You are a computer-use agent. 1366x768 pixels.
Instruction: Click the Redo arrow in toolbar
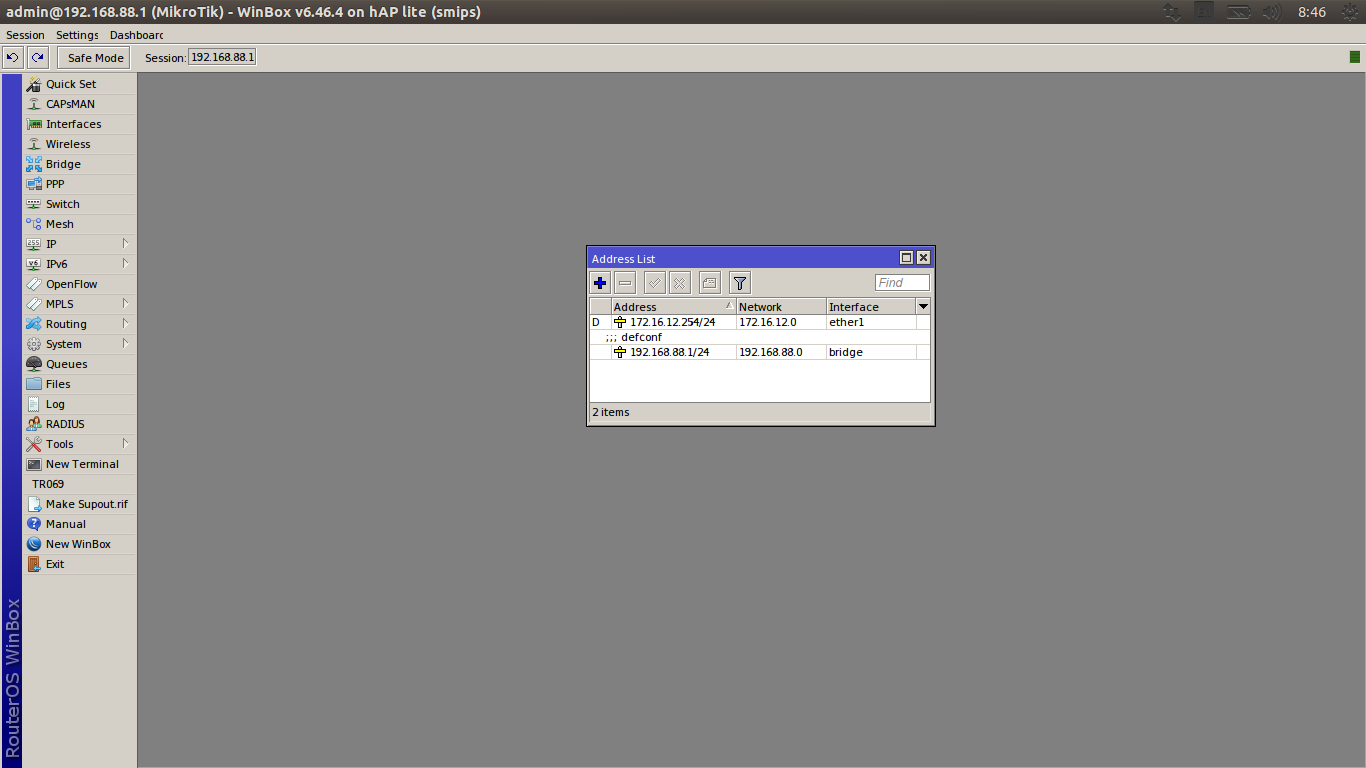38,57
